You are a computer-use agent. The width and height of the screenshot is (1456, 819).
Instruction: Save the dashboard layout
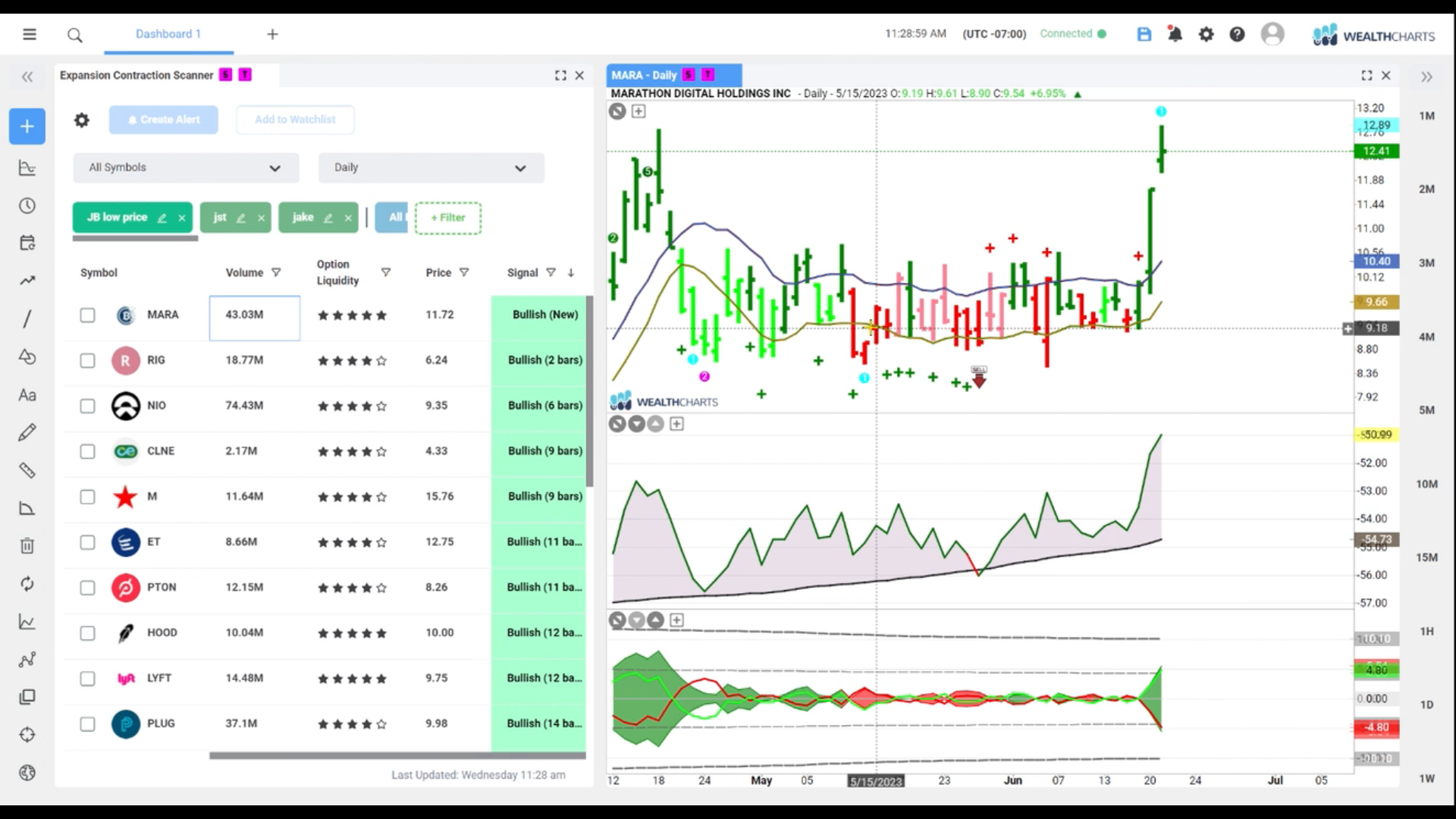1144,34
